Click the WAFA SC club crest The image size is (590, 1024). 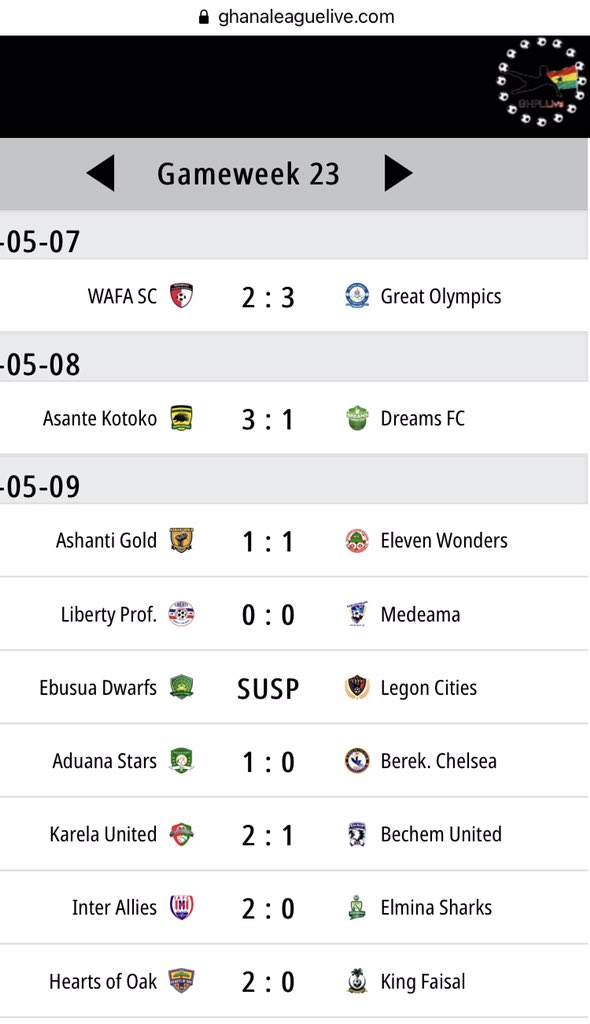pyautogui.click(x=182, y=296)
